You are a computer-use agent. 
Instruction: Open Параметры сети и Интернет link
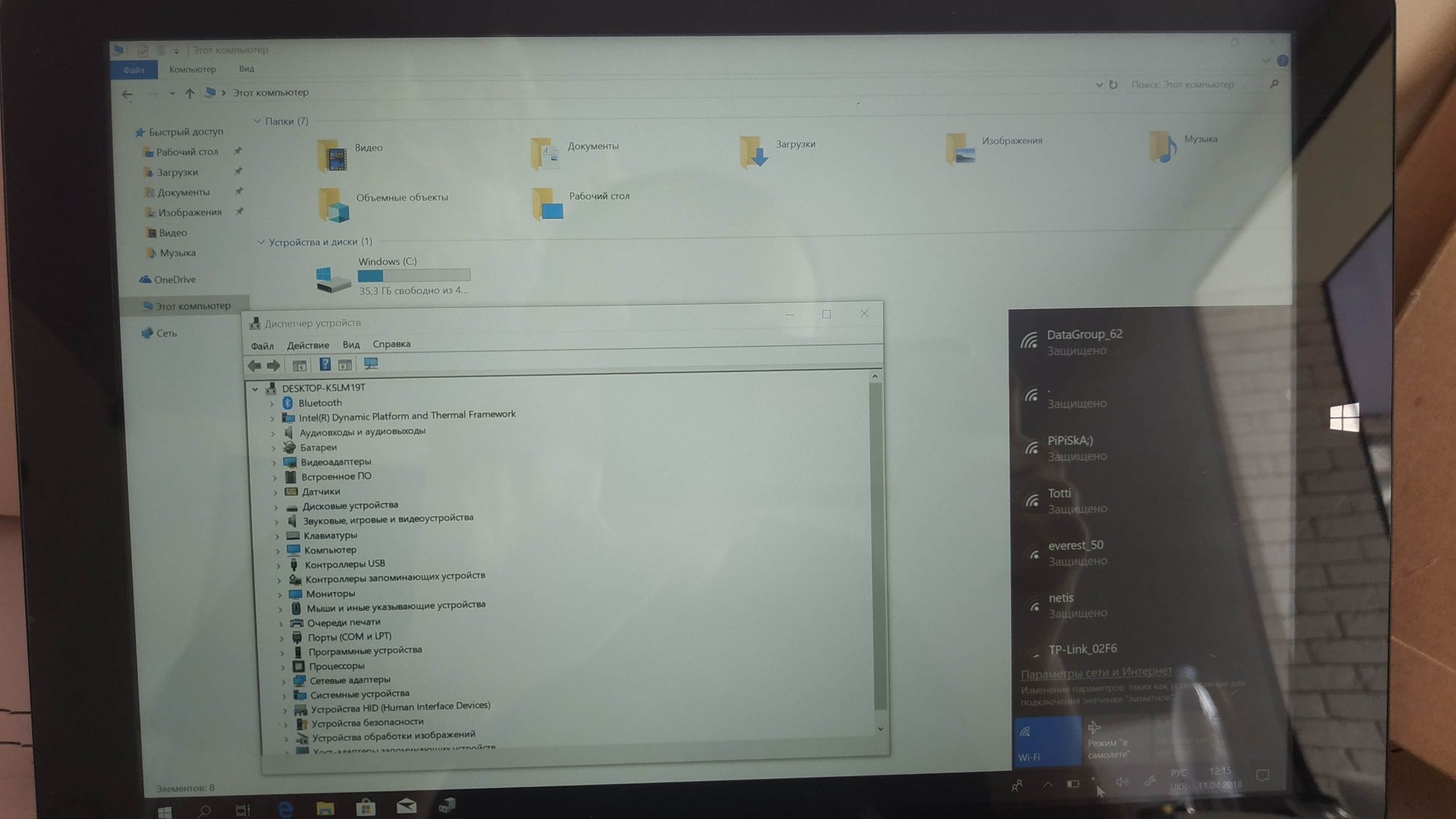pos(1096,673)
